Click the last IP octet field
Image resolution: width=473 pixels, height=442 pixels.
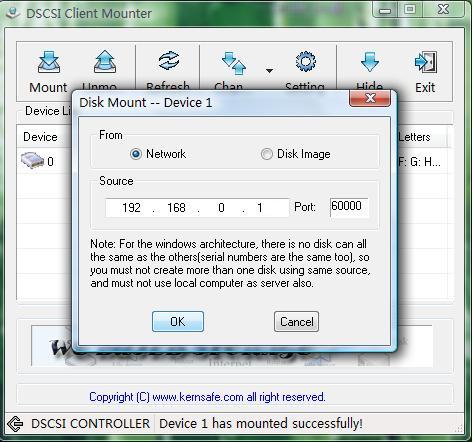point(260,208)
